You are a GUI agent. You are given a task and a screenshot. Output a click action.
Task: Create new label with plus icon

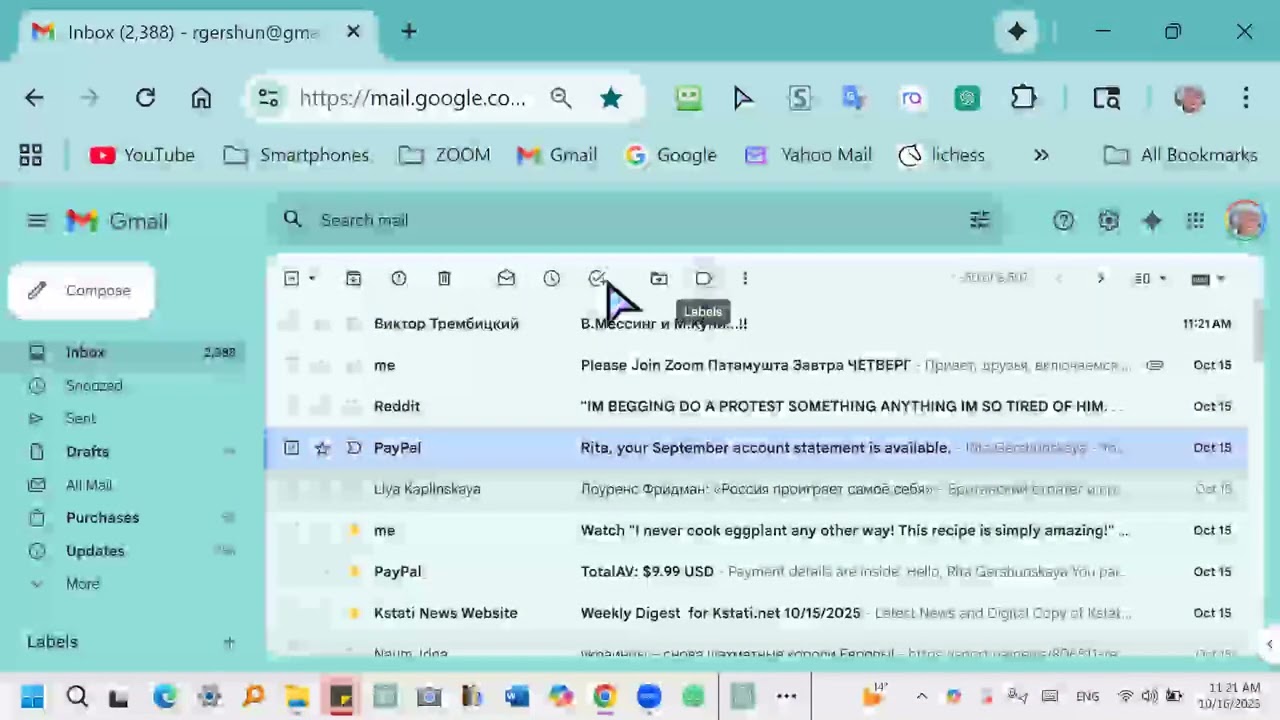229,642
